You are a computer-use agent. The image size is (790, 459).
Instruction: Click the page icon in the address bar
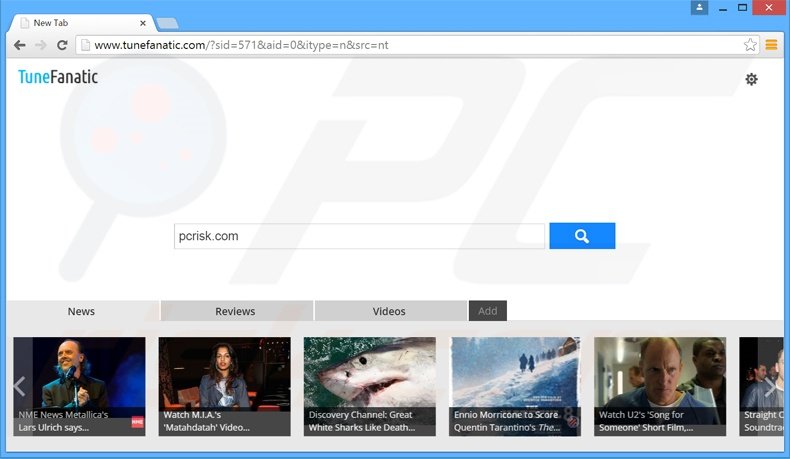(86, 45)
